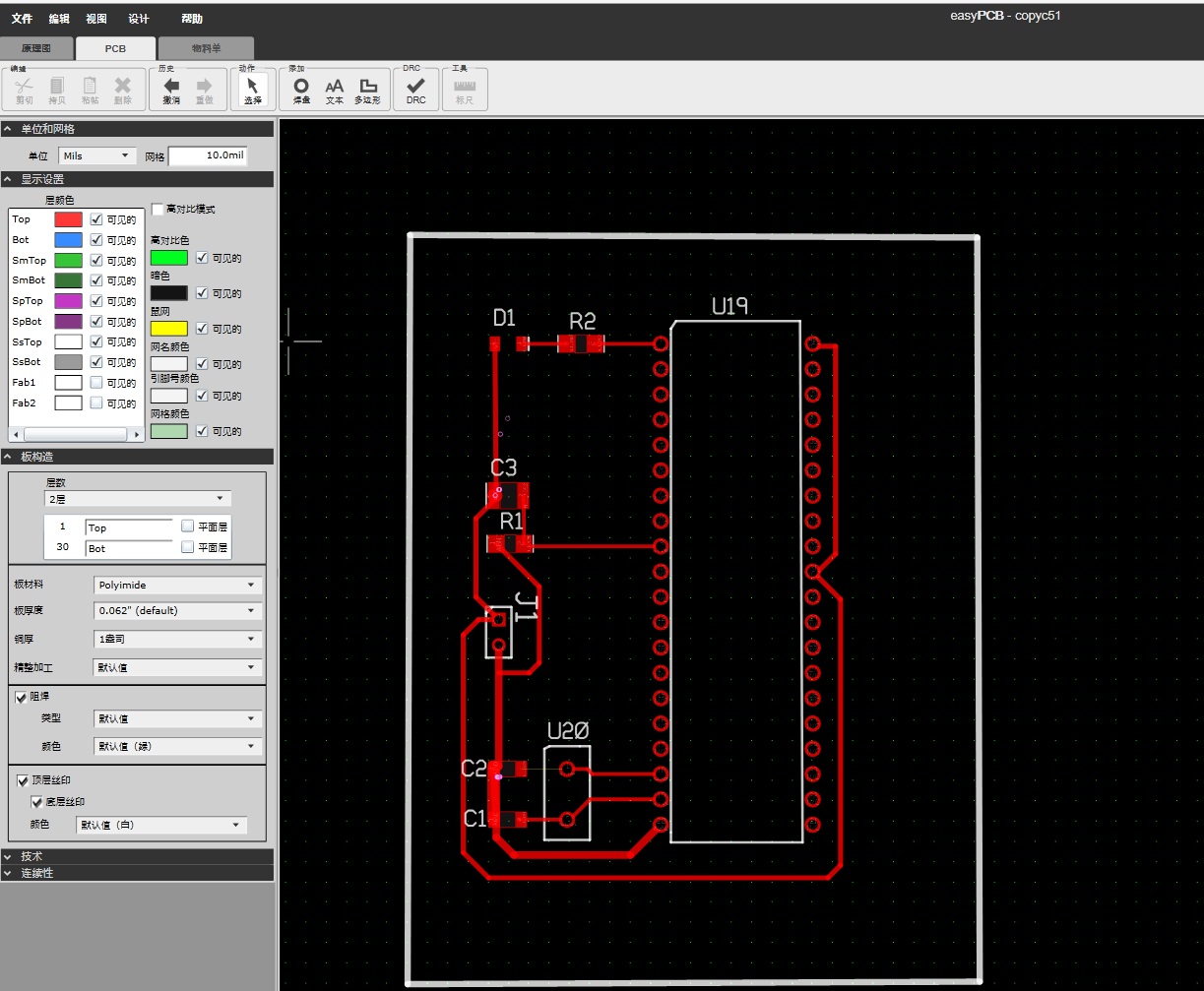Uncheck bottom silkscreen (底层丝印) checkbox
This screenshot has height=991, width=1204.
tap(37, 802)
